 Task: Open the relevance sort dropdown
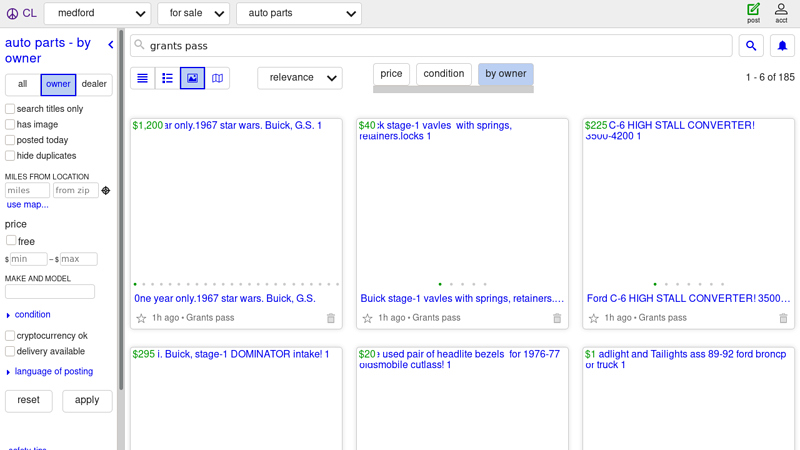pyautogui.click(x=299, y=78)
